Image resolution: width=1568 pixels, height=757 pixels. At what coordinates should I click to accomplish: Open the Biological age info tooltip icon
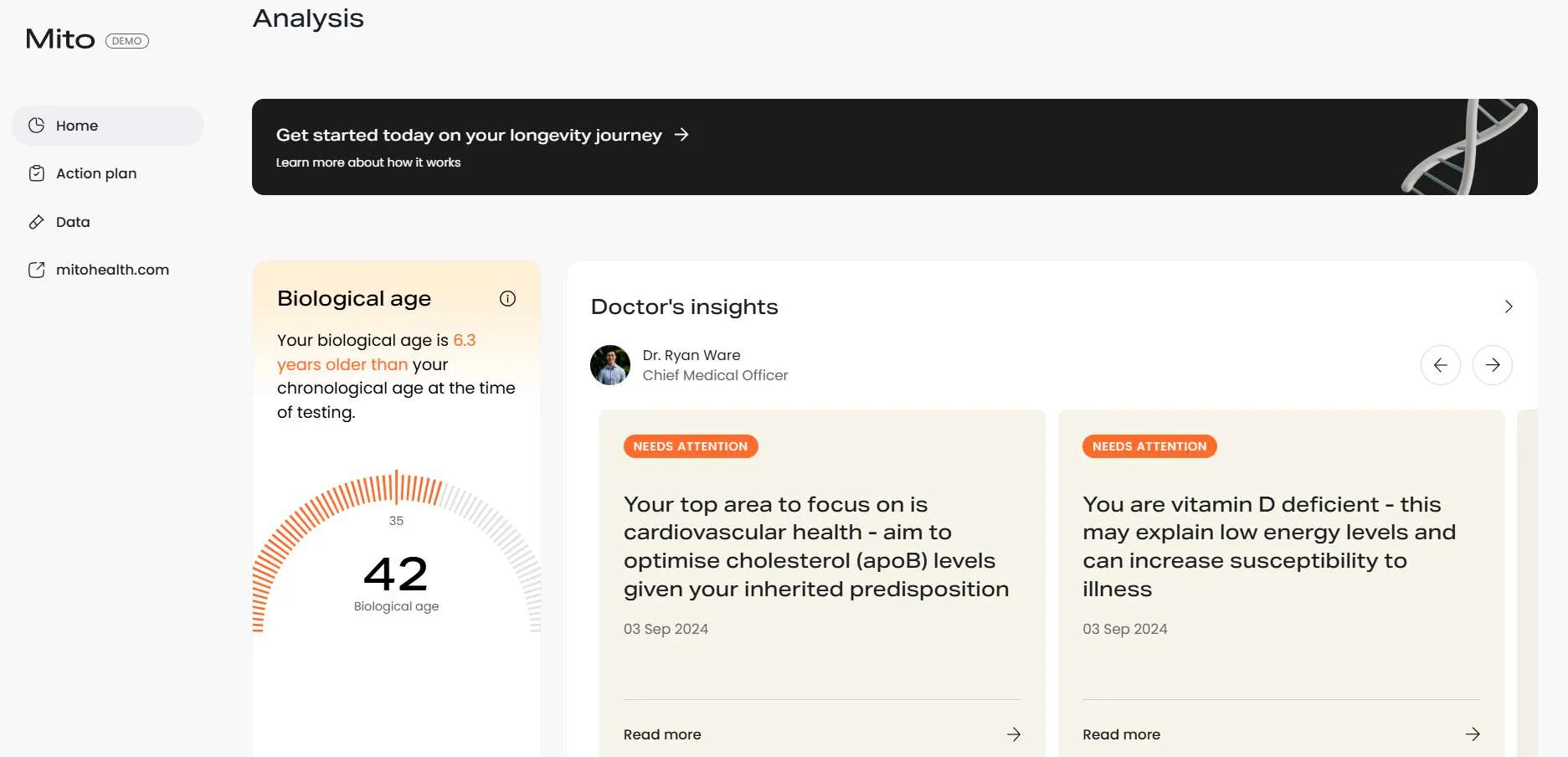(x=508, y=298)
